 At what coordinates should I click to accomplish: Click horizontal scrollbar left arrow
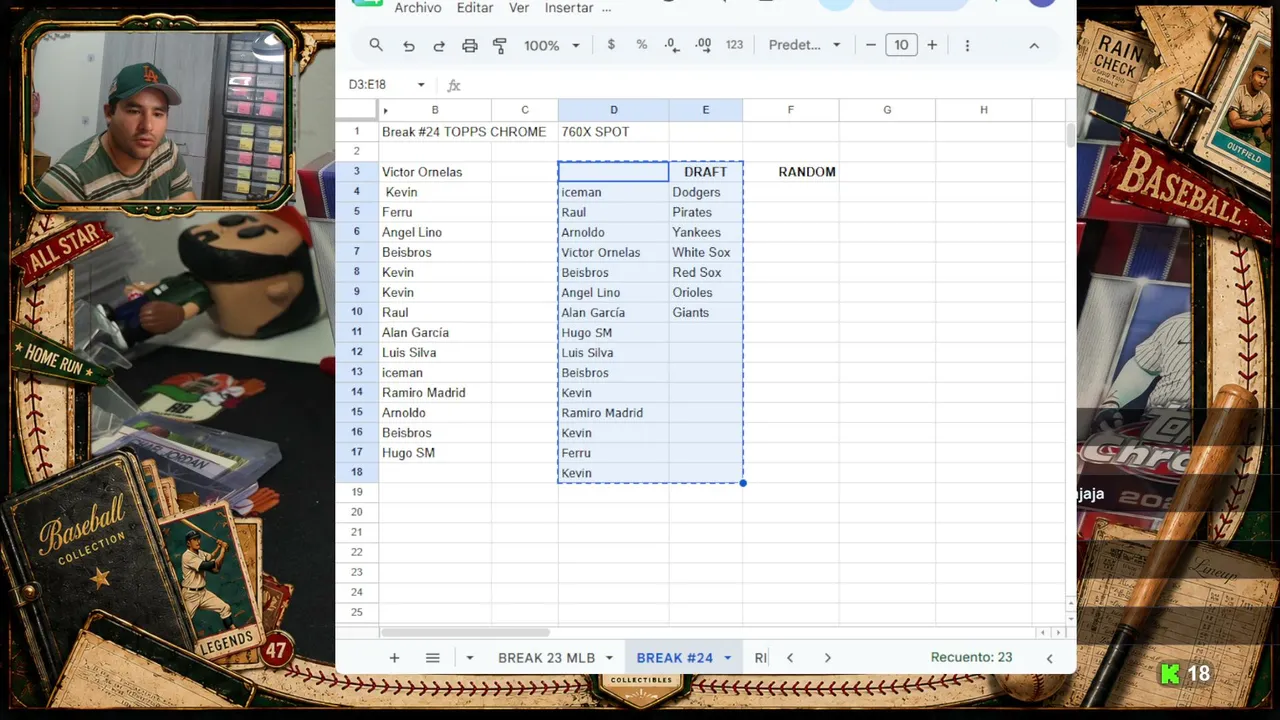tap(1043, 632)
